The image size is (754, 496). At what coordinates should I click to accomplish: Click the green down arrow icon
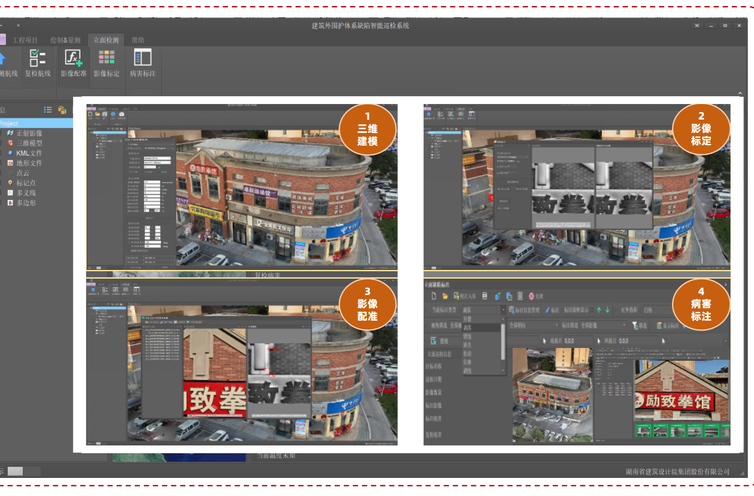point(607,310)
